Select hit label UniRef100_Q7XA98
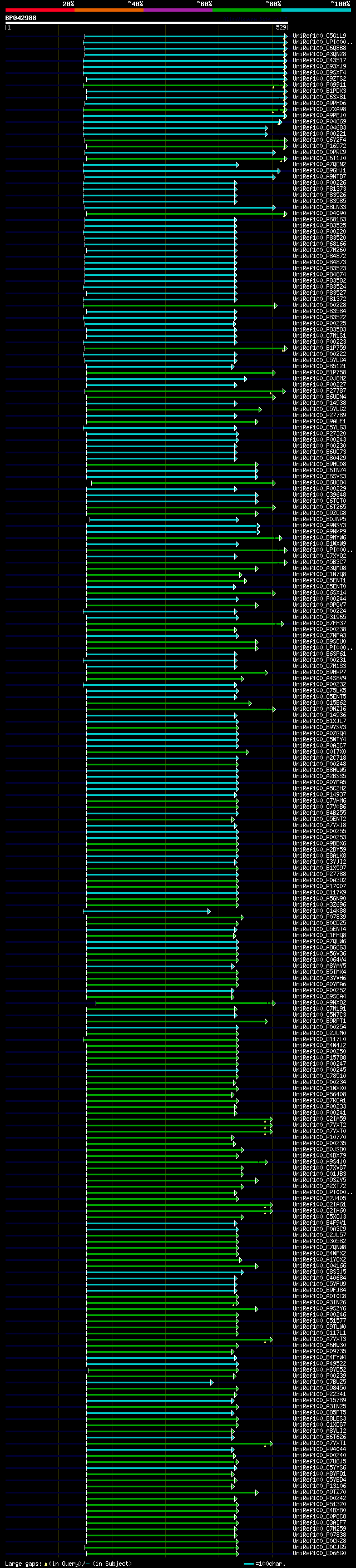 tap(319, 109)
